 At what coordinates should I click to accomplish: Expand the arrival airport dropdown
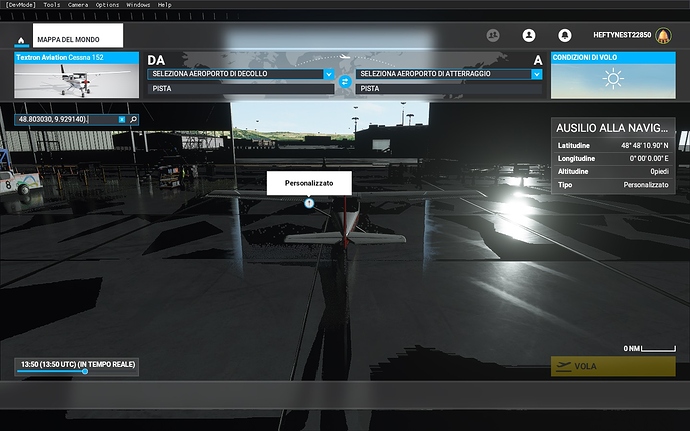[x=537, y=74]
